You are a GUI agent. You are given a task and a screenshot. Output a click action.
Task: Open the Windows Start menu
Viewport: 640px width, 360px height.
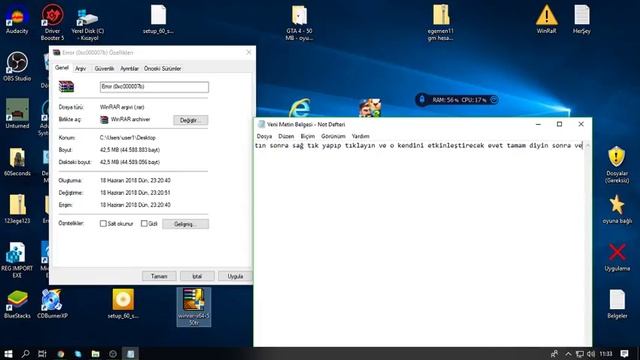(x=8, y=353)
